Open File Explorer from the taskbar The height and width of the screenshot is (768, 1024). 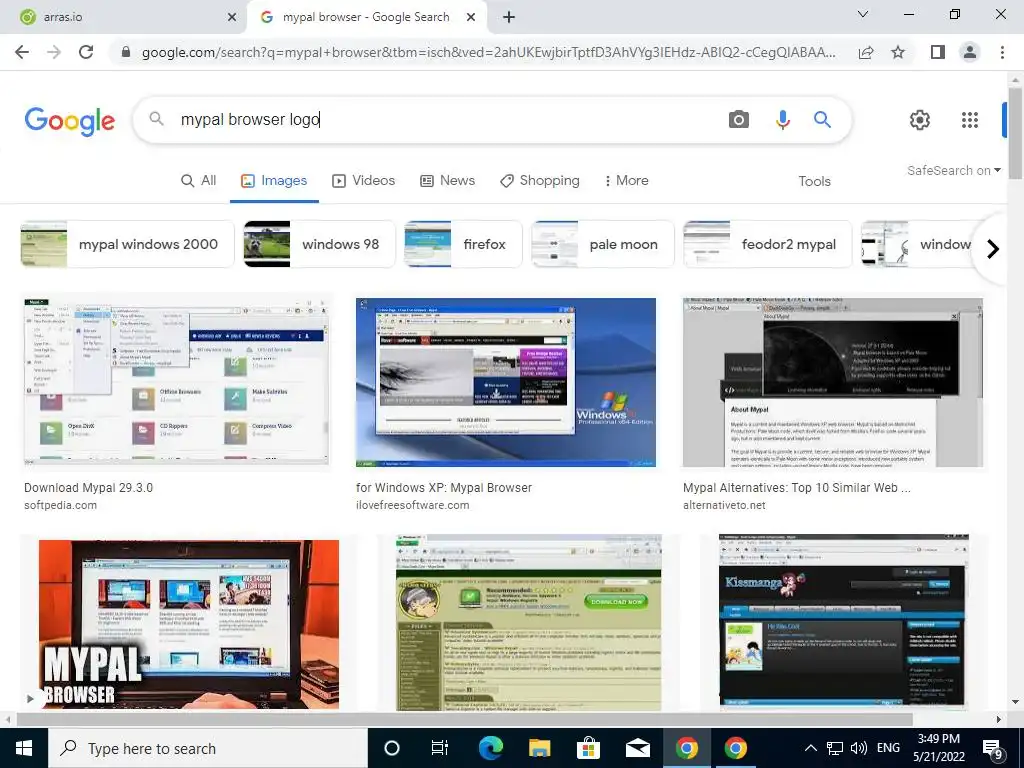click(x=539, y=748)
